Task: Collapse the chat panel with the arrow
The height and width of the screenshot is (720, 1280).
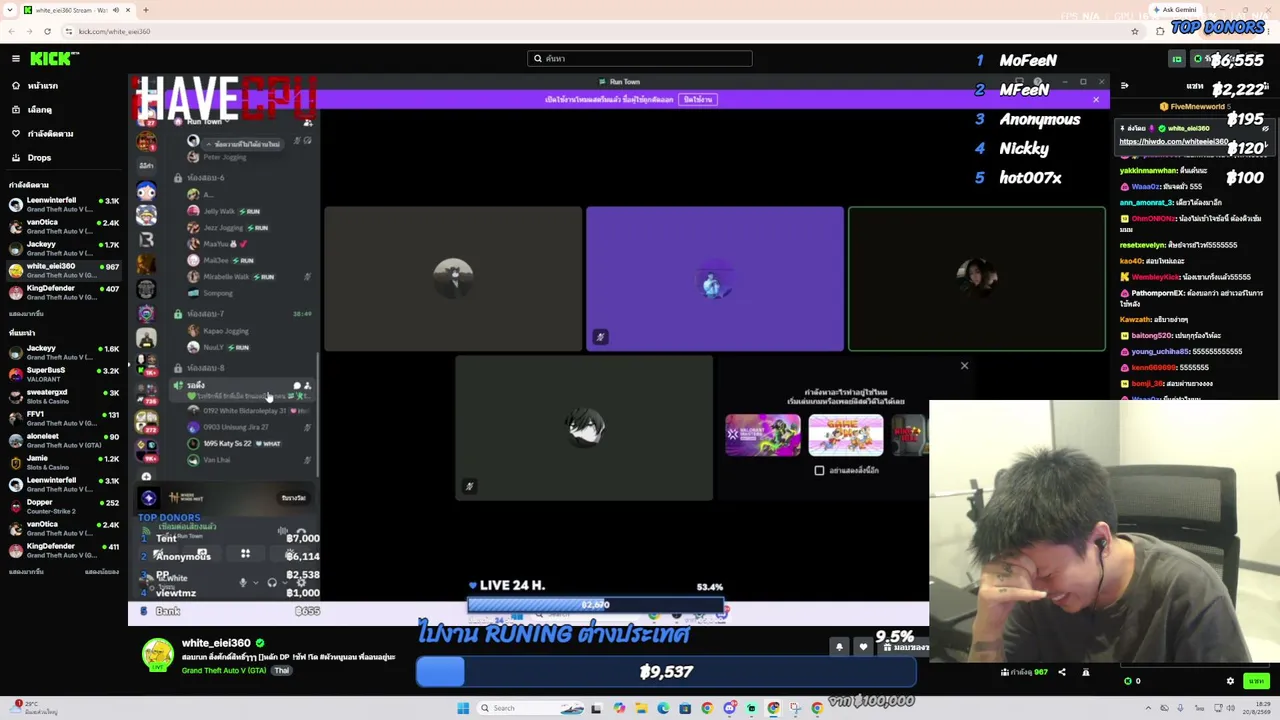Action: click(1125, 86)
